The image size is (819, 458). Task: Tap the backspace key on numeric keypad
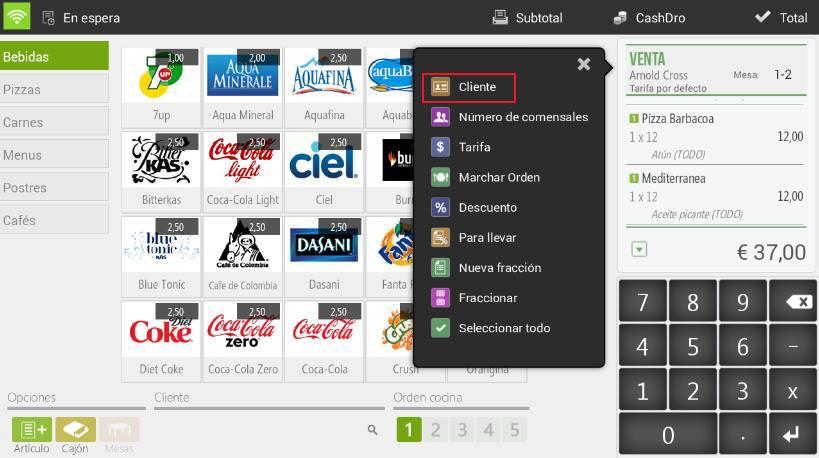(793, 301)
